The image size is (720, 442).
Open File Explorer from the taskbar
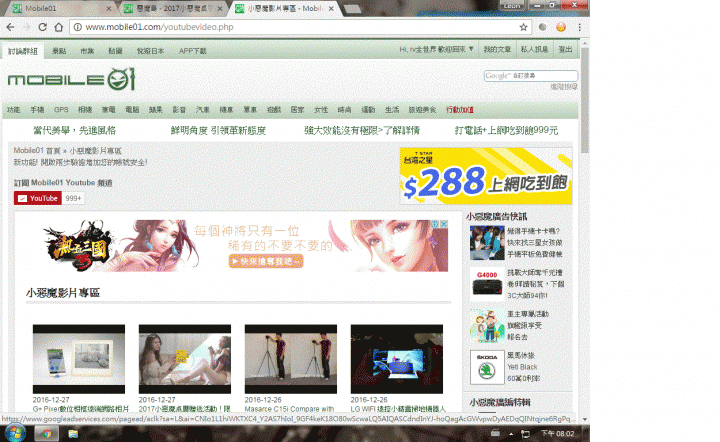coord(73,433)
